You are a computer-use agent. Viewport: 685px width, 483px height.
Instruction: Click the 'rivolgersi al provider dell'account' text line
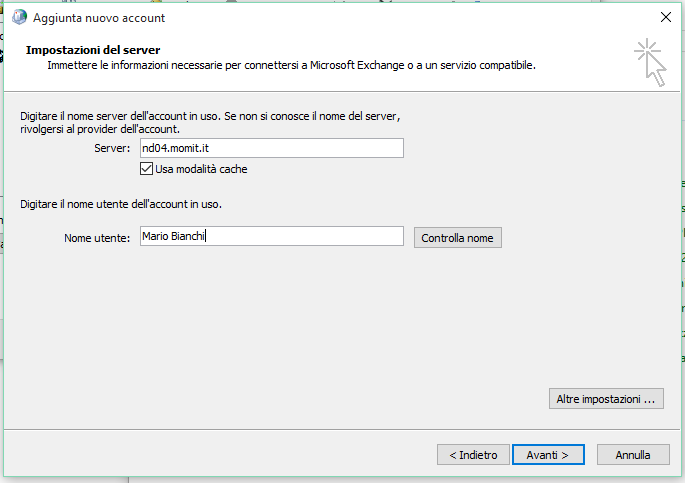click(100, 129)
